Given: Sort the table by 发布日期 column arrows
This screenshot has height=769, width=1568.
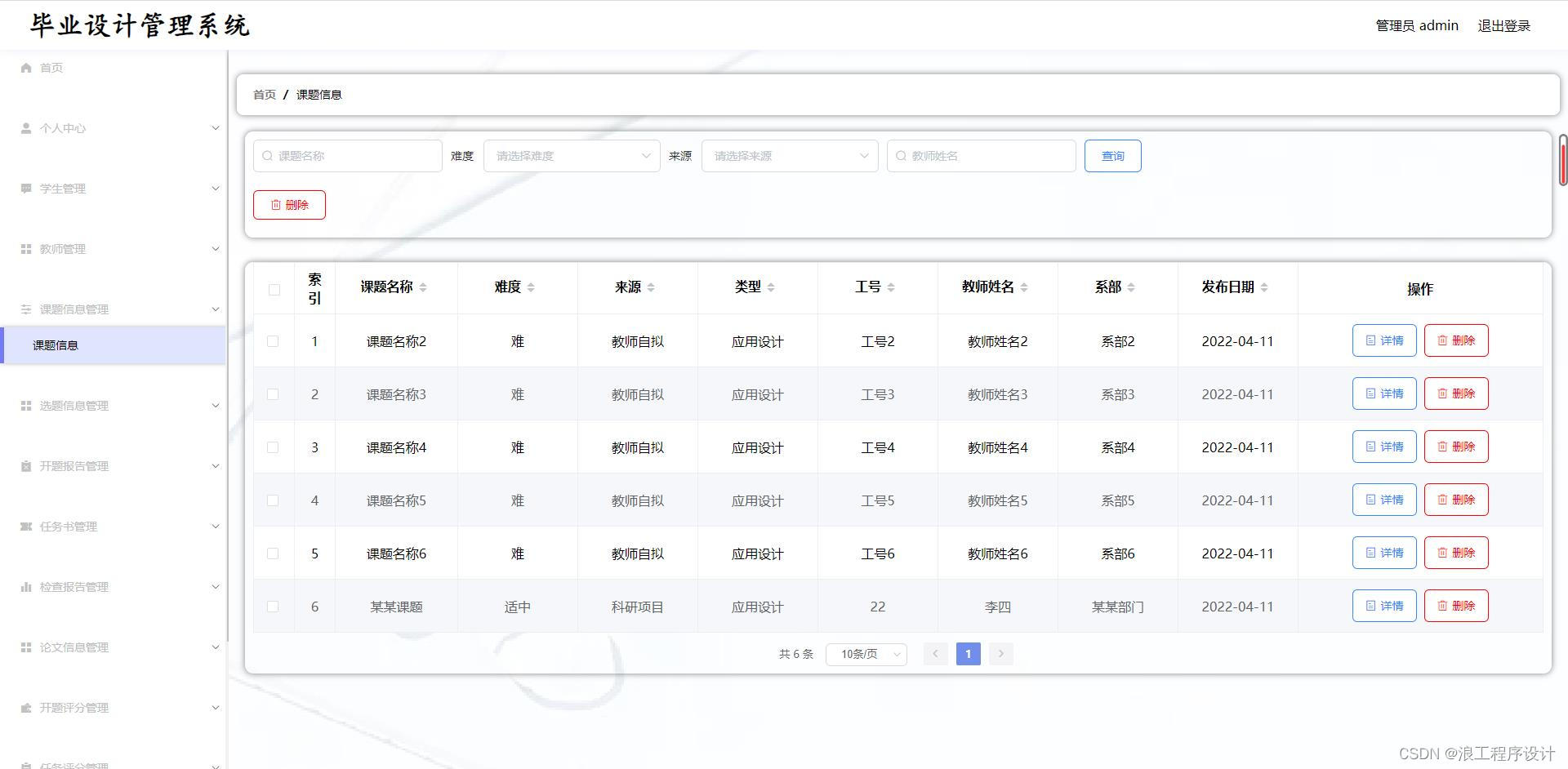Looking at the screenshot, I should click(x=1264, y=287).
